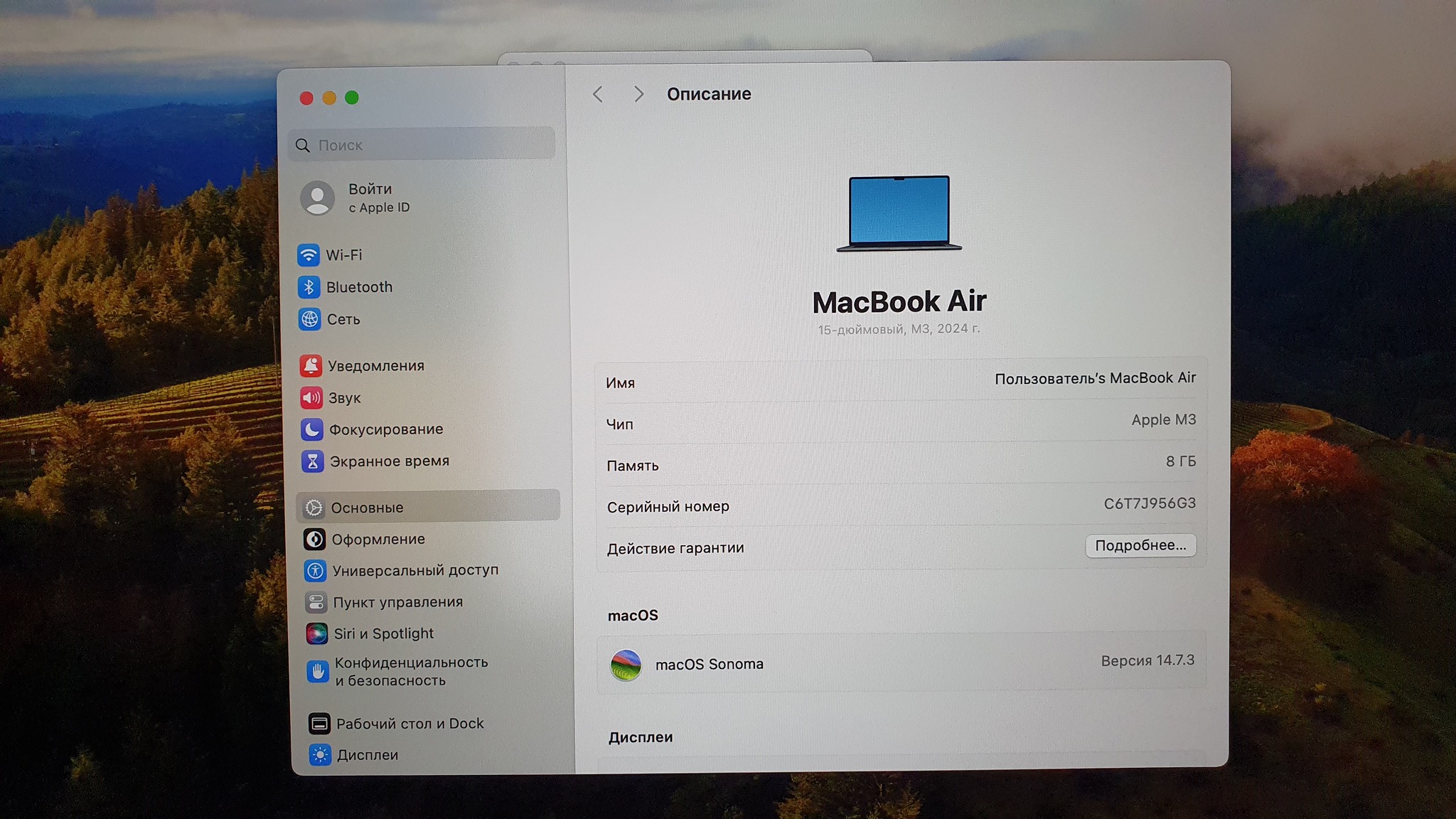Click the computer name field value
1456x819 pixels.
(1094, 378)
